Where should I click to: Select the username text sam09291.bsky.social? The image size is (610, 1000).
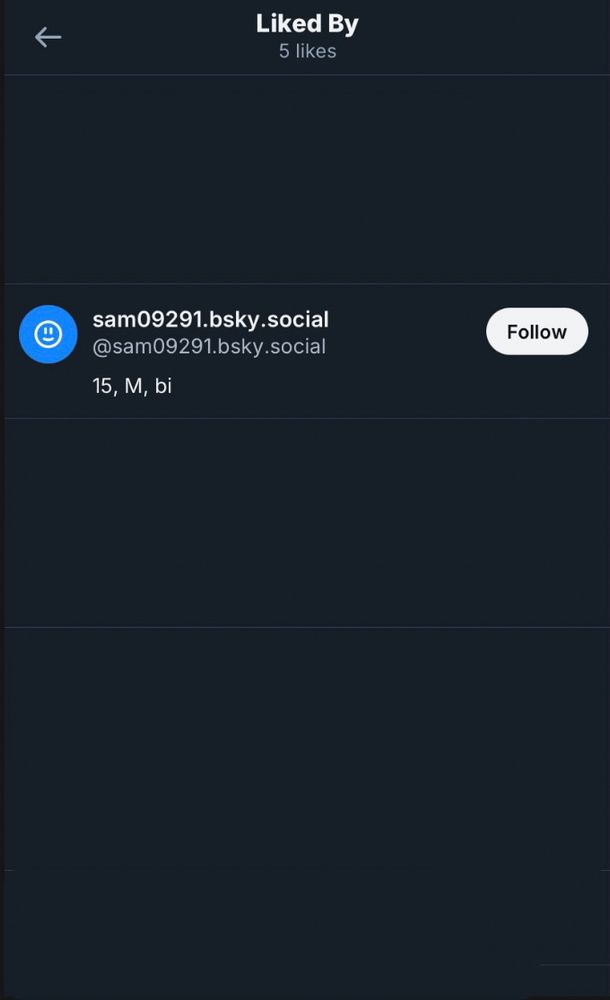point(211,319)
